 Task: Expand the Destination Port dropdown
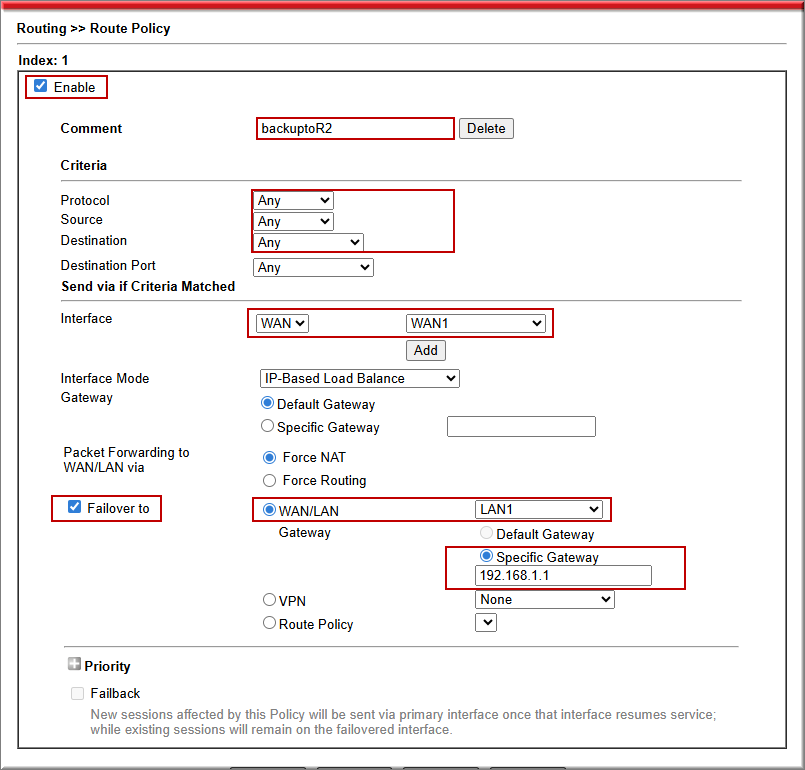pos(313,267)
